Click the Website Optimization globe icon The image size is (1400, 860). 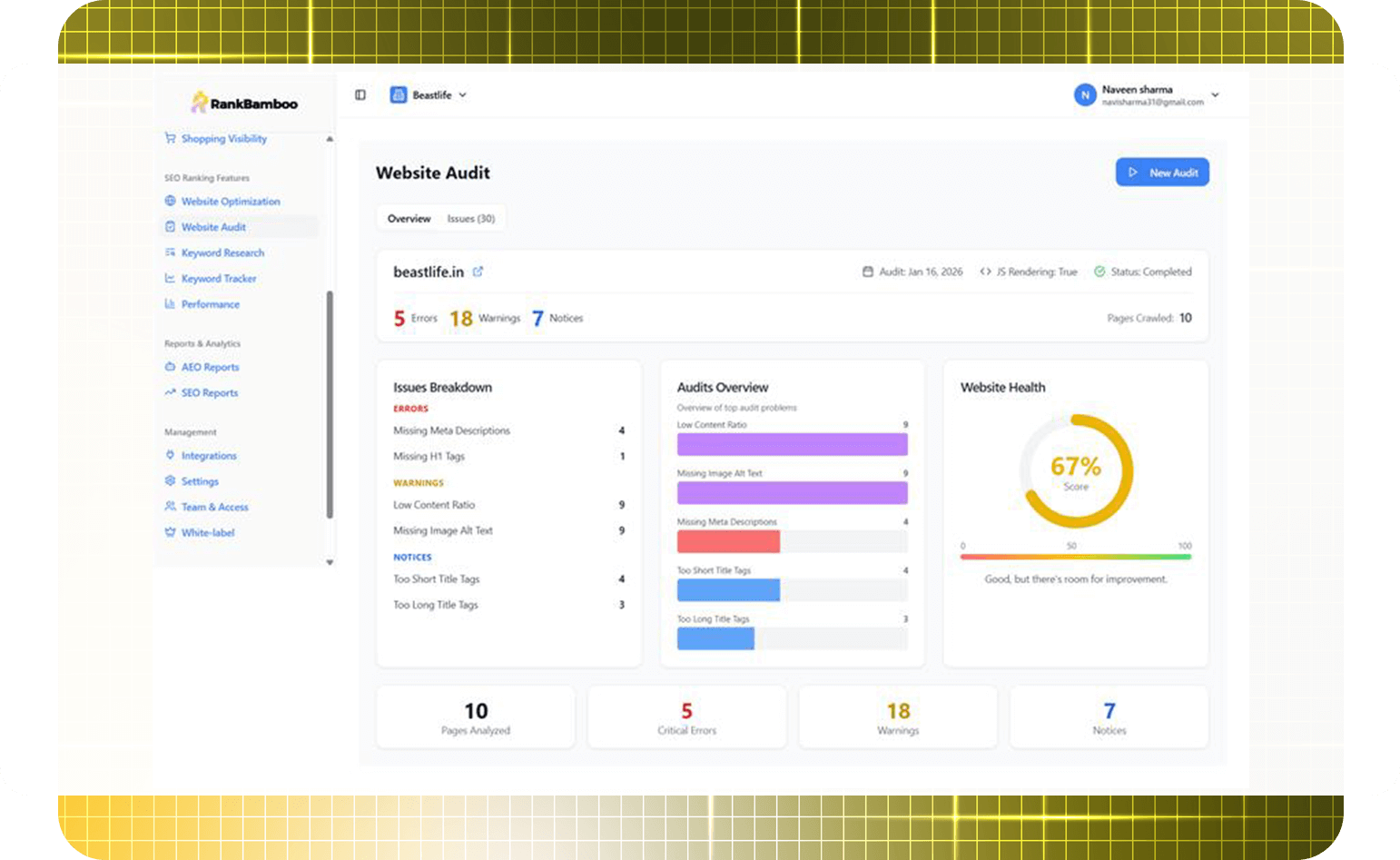coord(170,201)
